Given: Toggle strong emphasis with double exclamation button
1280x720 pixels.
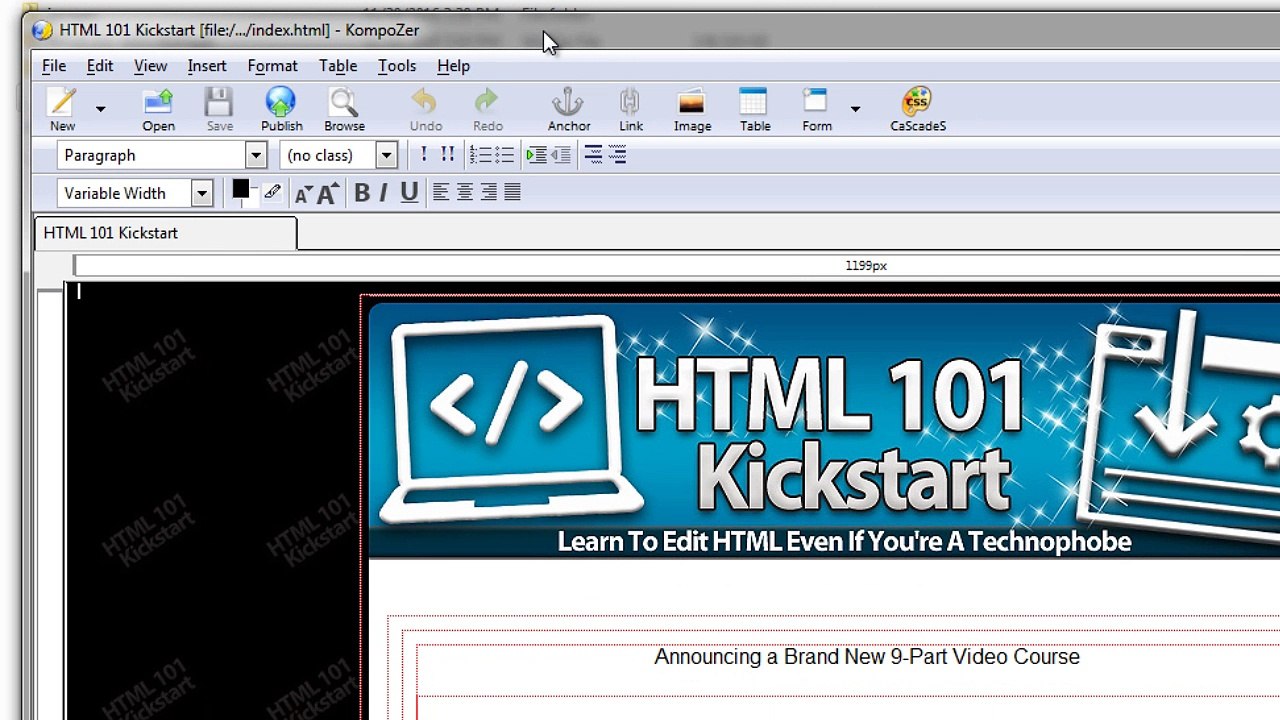Looking at the screenshot, I should pyautogui.click(x=447, y=155).
